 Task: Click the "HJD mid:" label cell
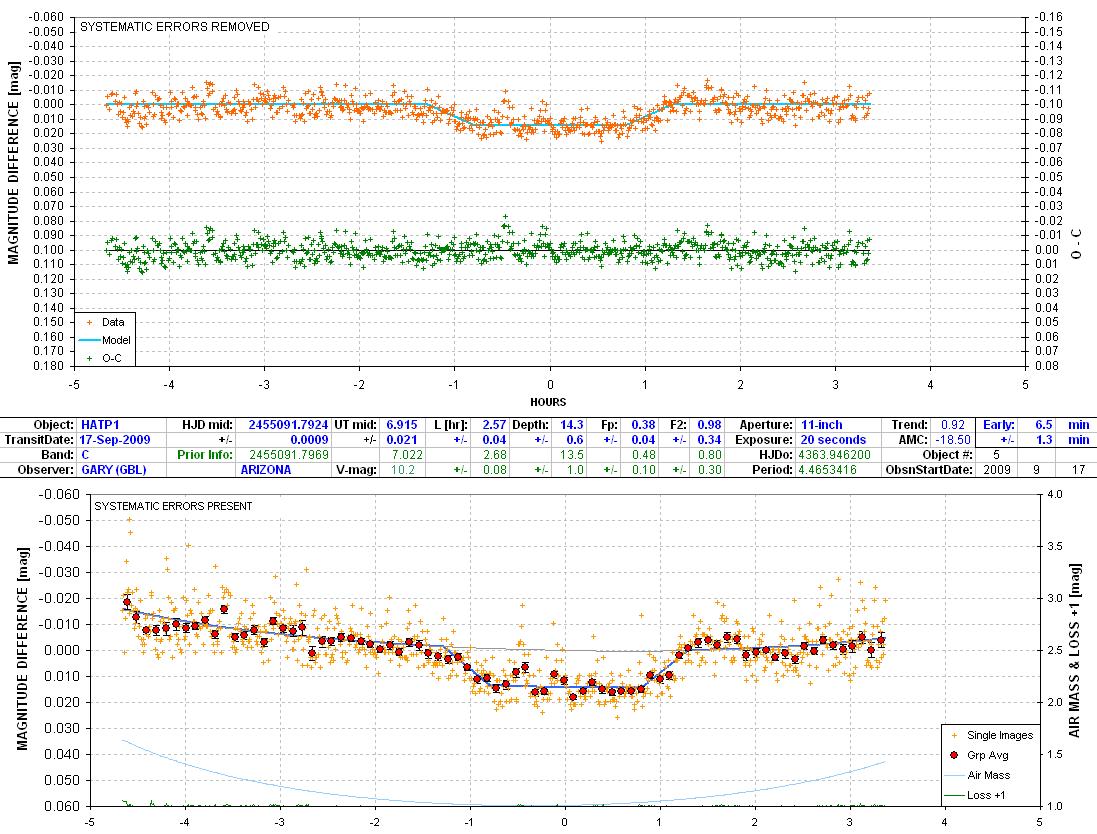coord(207,425)
